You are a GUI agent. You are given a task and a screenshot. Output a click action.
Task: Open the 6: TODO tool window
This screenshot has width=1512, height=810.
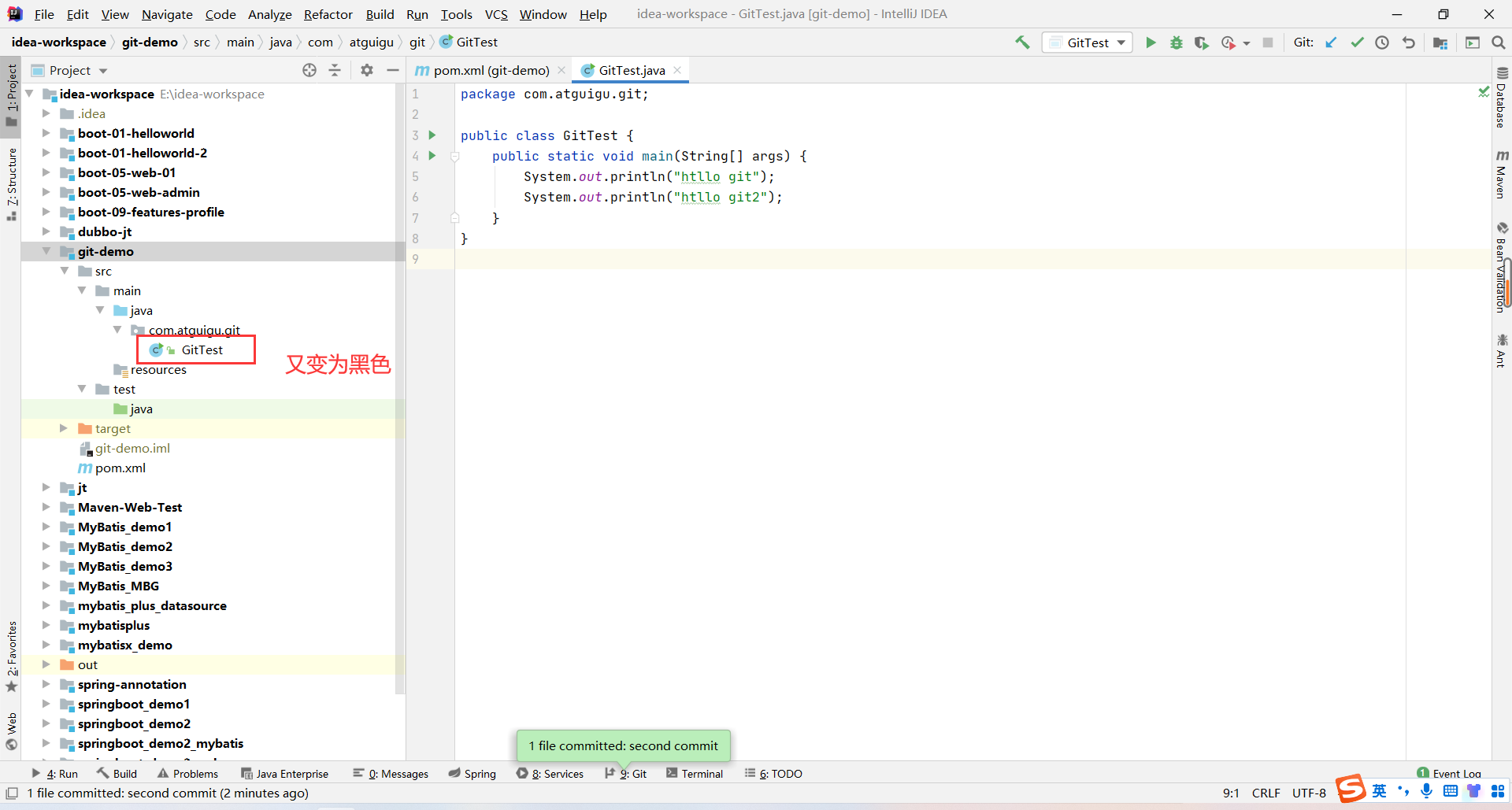[773, 774]
